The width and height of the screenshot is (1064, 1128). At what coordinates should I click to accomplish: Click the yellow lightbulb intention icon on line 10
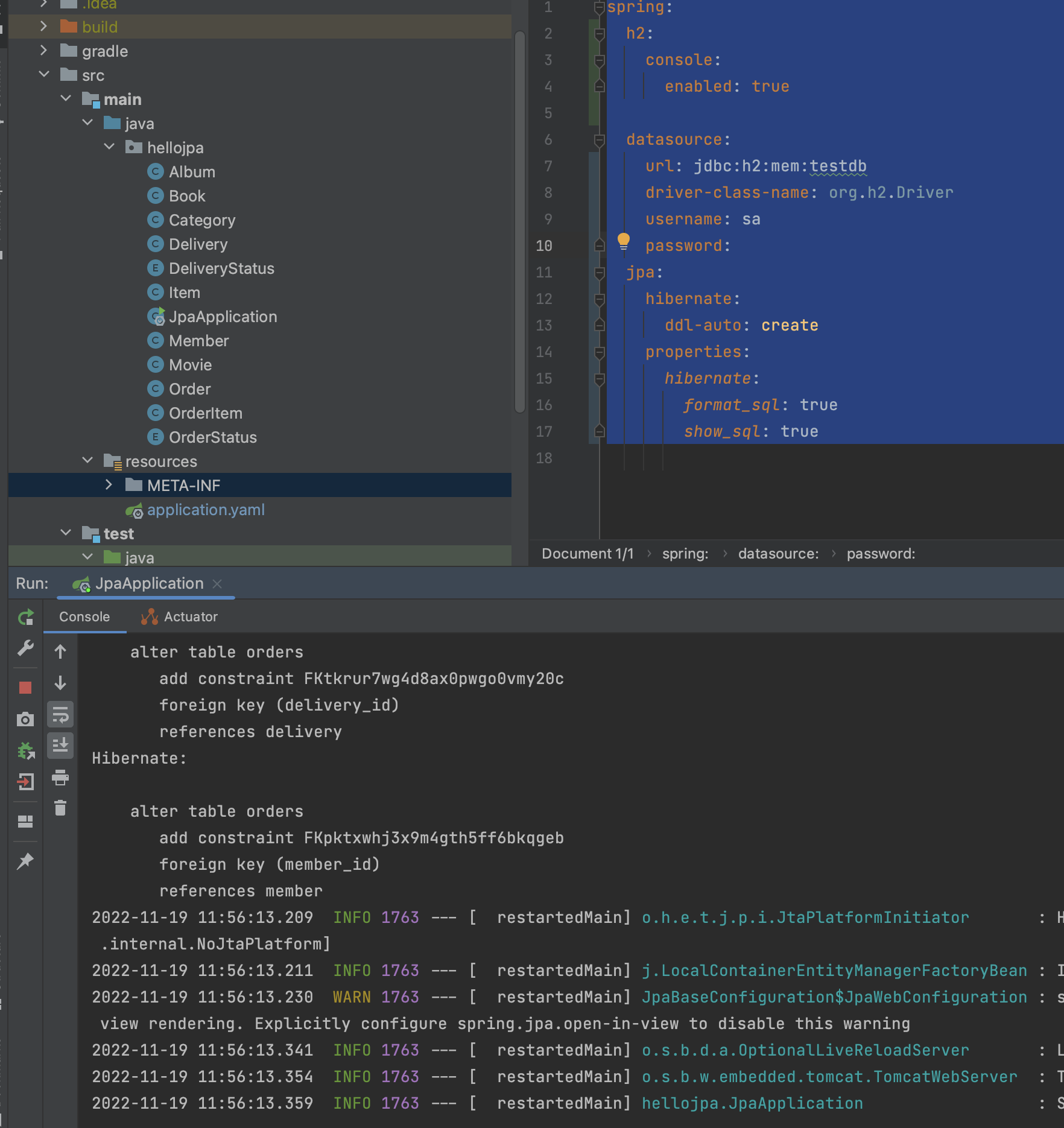point(624,242)
